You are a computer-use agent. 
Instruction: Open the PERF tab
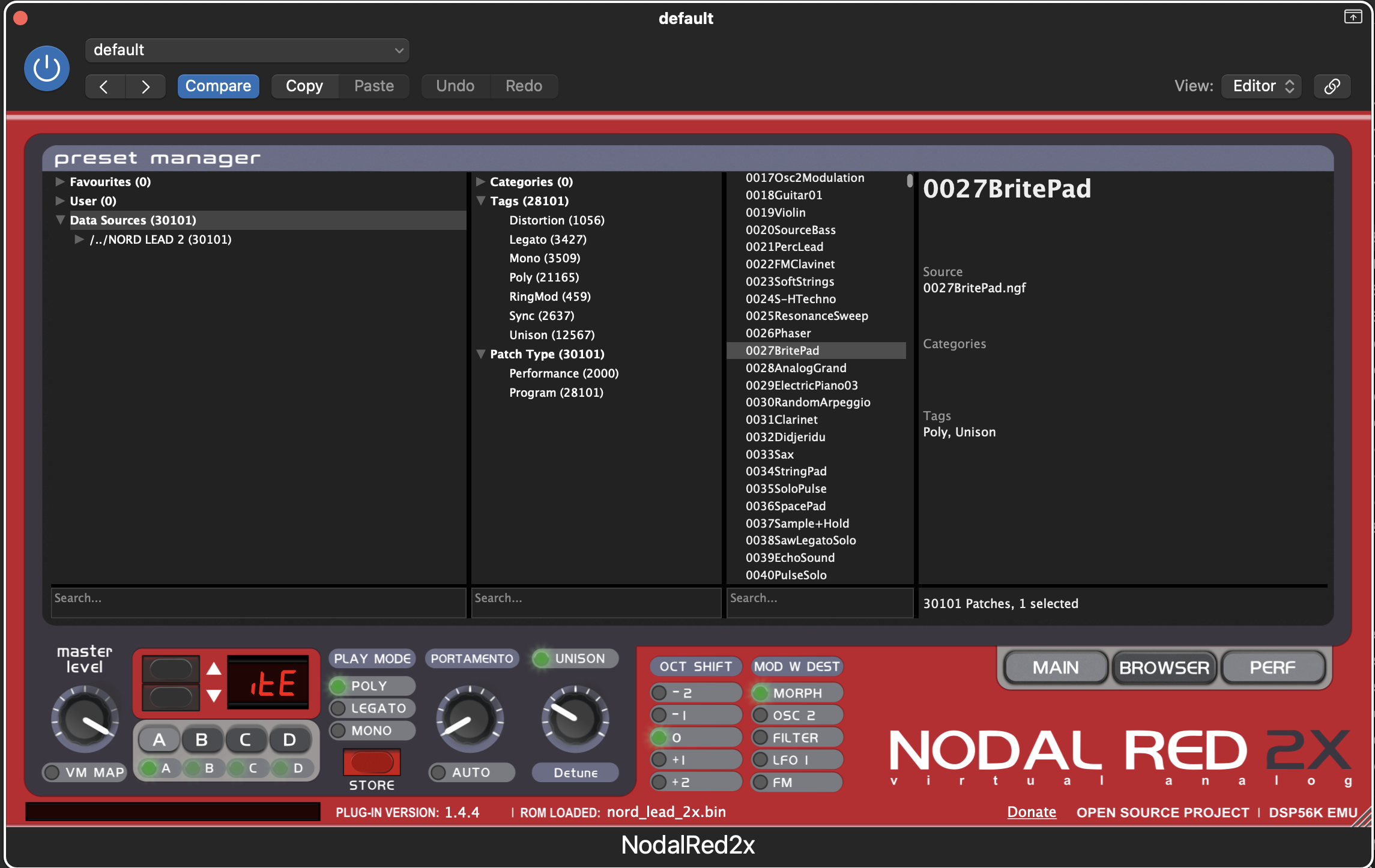[x=1272, y=668]
